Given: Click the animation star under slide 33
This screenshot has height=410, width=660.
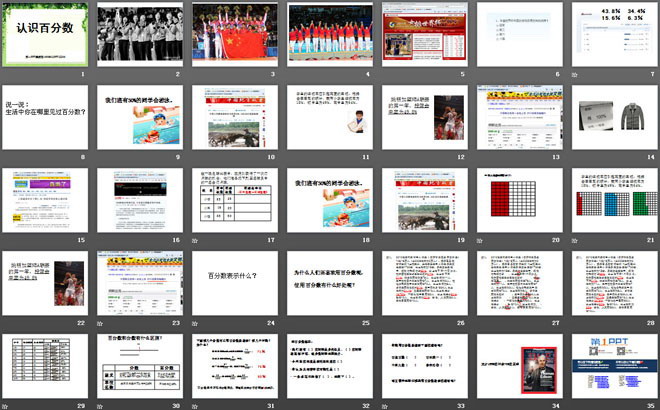Looking at the screenshot, I should 385,406.
